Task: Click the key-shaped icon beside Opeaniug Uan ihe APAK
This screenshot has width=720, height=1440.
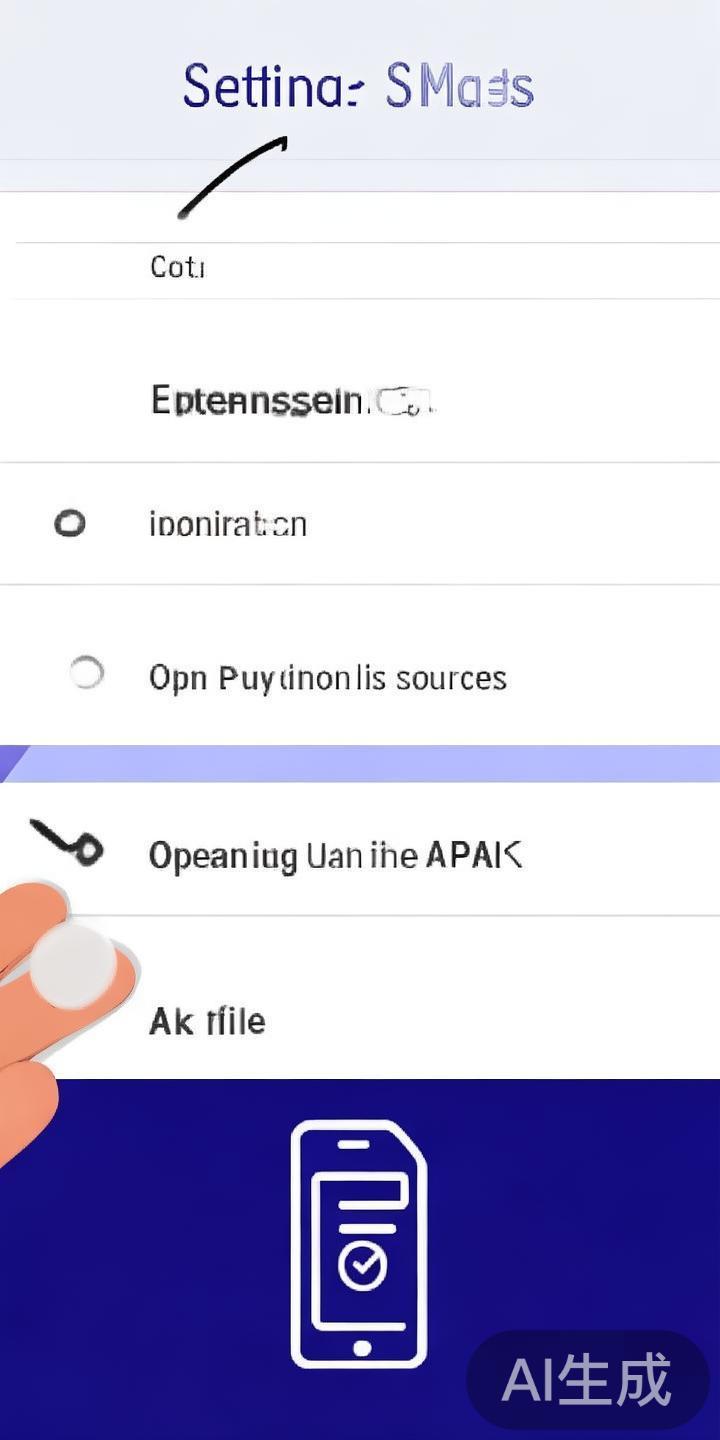Action: 68,843
